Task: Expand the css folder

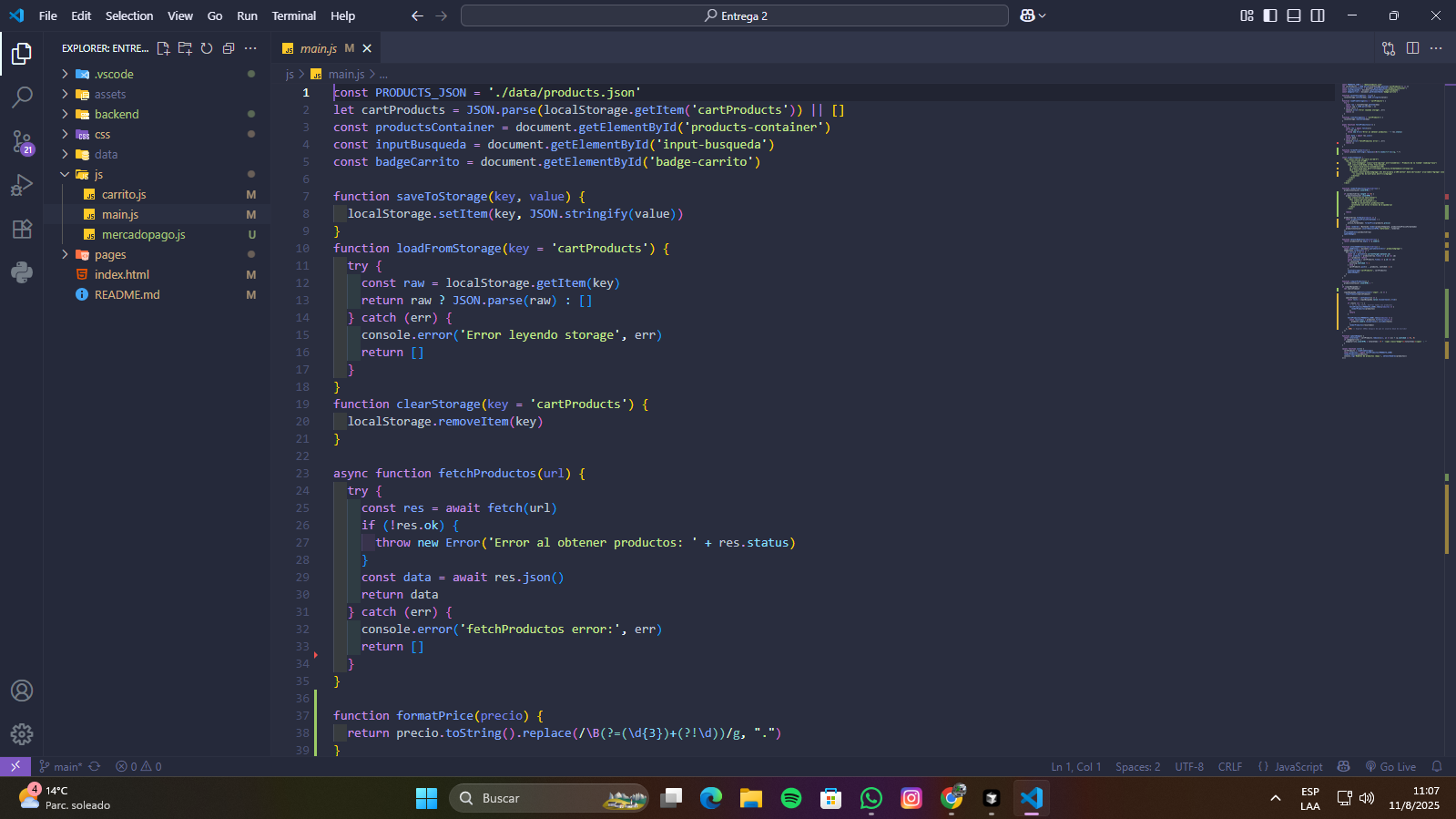Action: [x=157, y=134]
